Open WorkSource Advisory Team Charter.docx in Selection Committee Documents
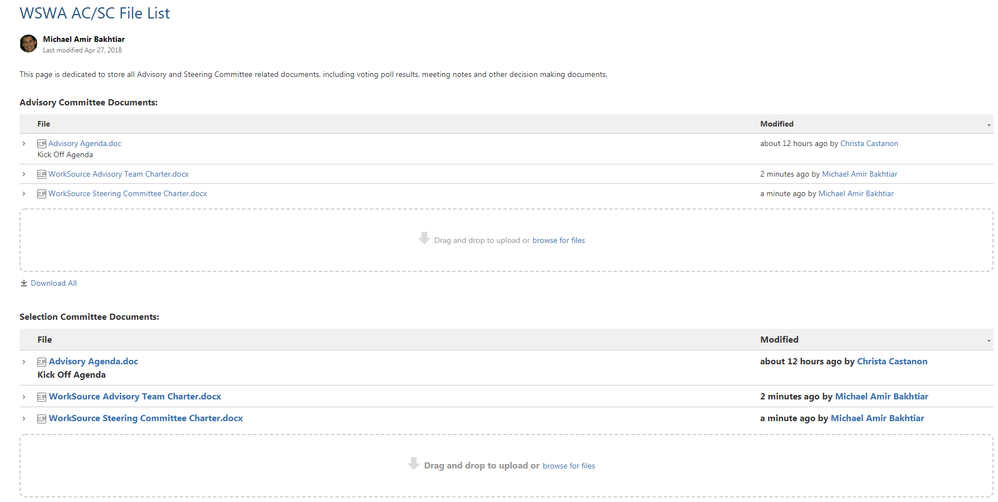 click(135, 396)
